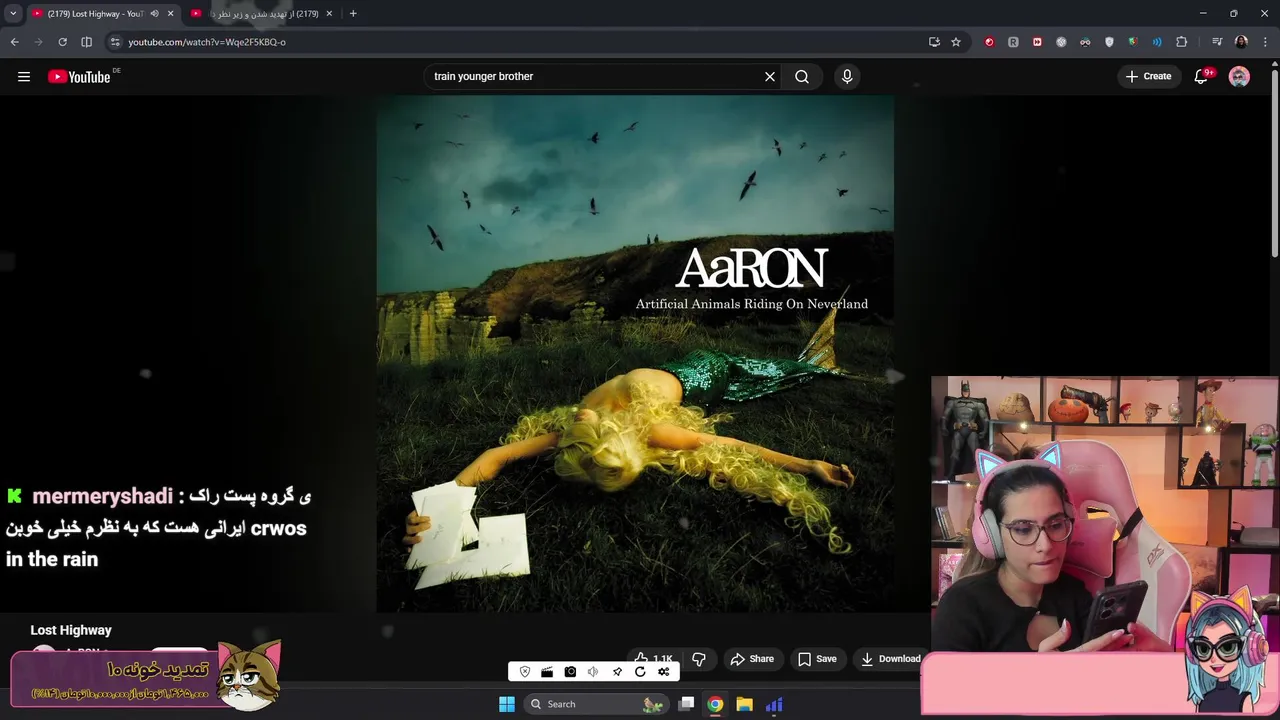The image size is (1280, 720).
Task: Click the clapperboard record icon
Action: (x=547, y=672)
